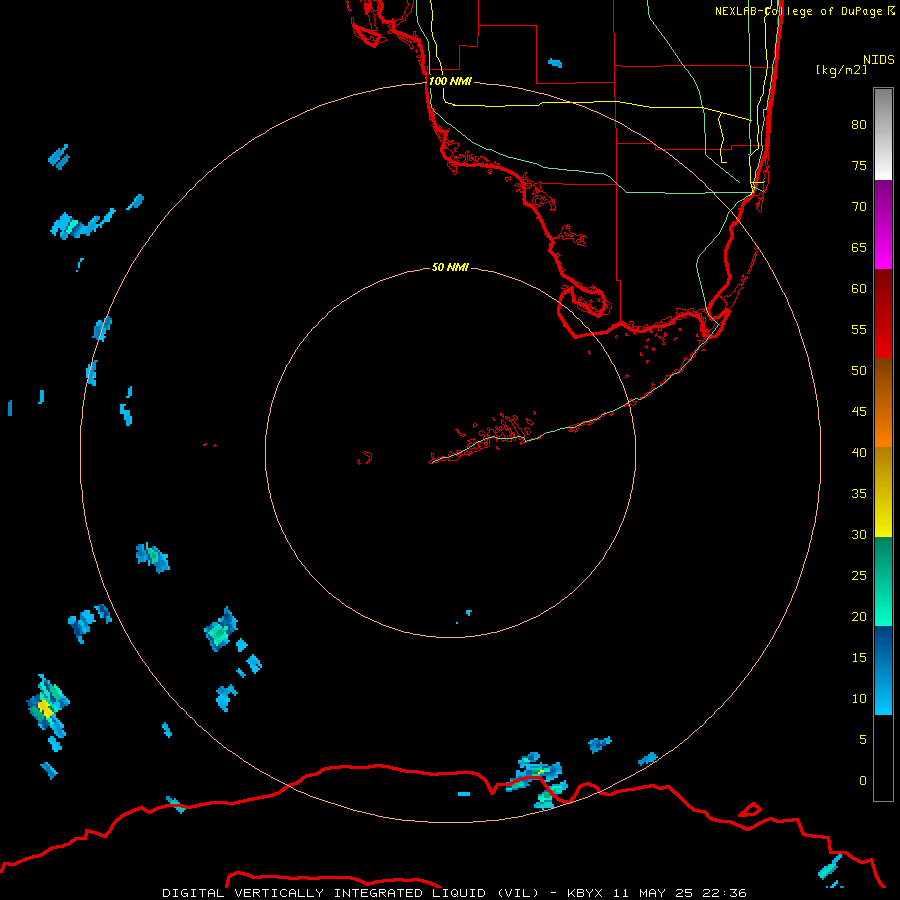Click the 60 value on the legend
This screenshot has width=900, height=900.
point(859,289)
